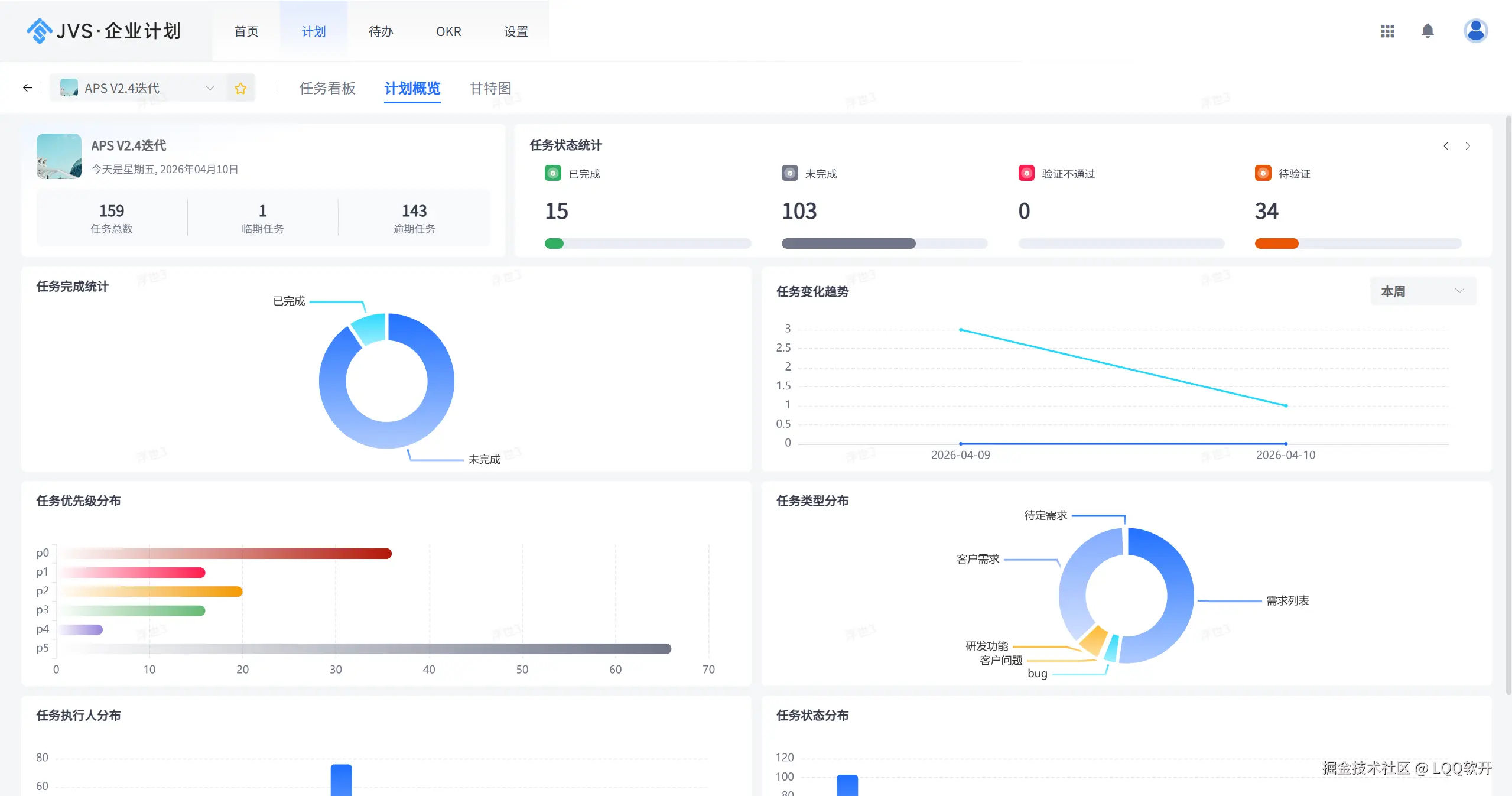Click the back arrow icon
Viewport: 1512px width, 796px height.
[27, 88]
